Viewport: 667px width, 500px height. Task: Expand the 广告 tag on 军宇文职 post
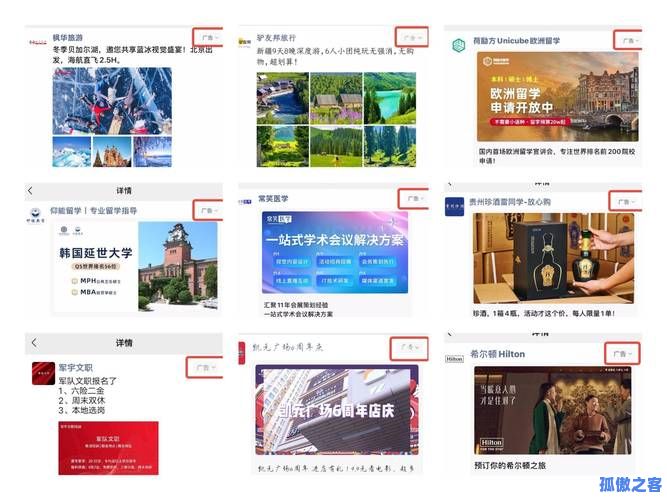coord(205,367)
